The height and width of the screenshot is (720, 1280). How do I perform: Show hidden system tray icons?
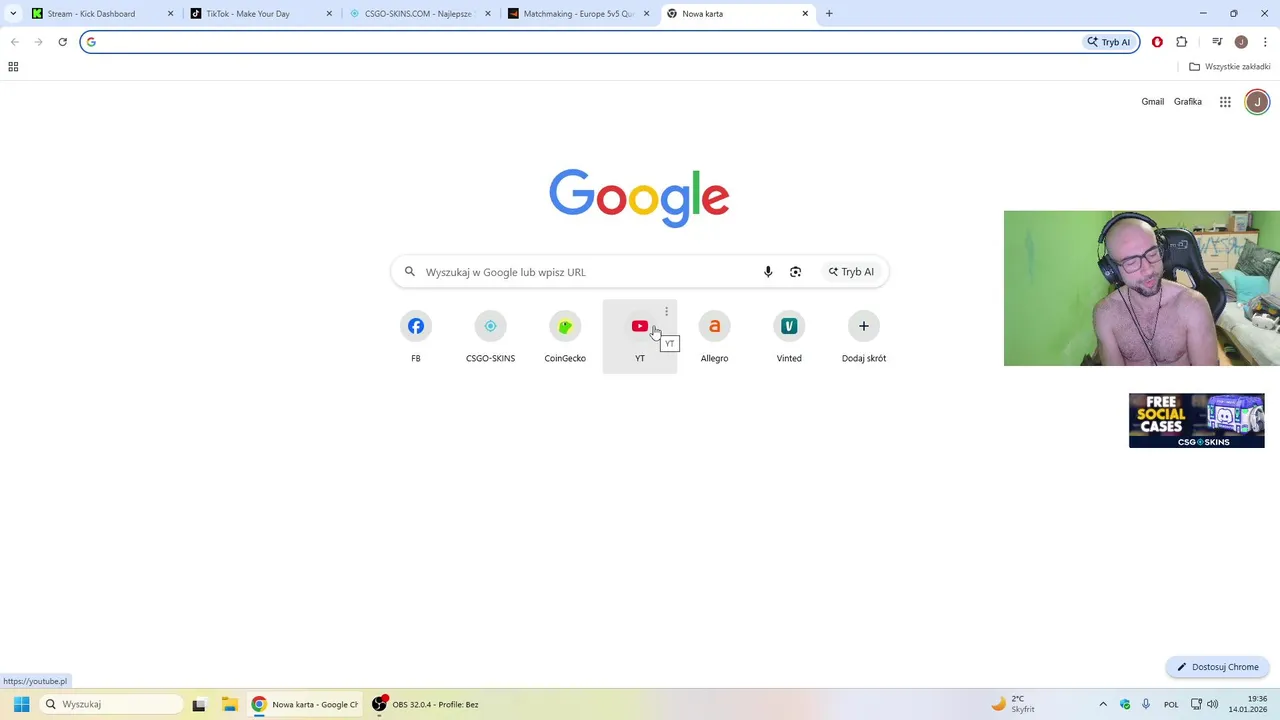coord(1103,704)
